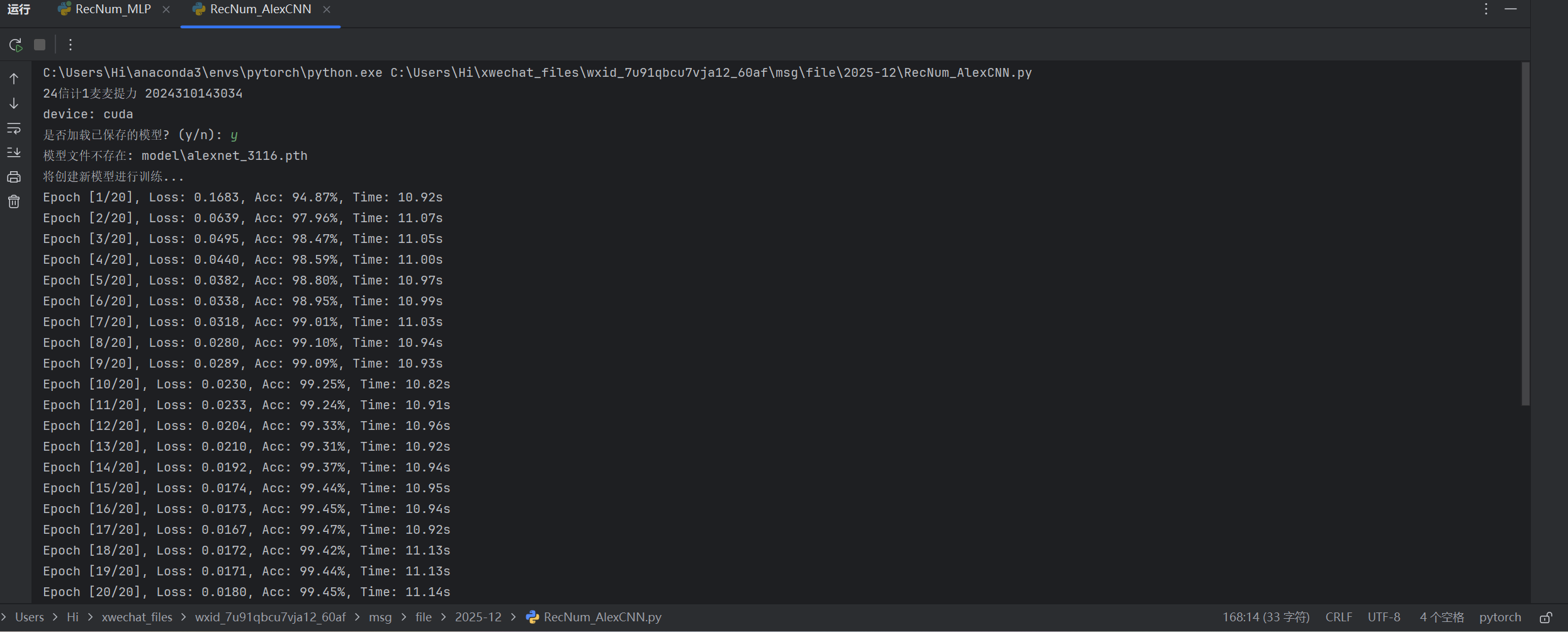Screen dimensions: 1568x632
Task: Click the file folder breadcrumb
Action: (x=424, y=618)
